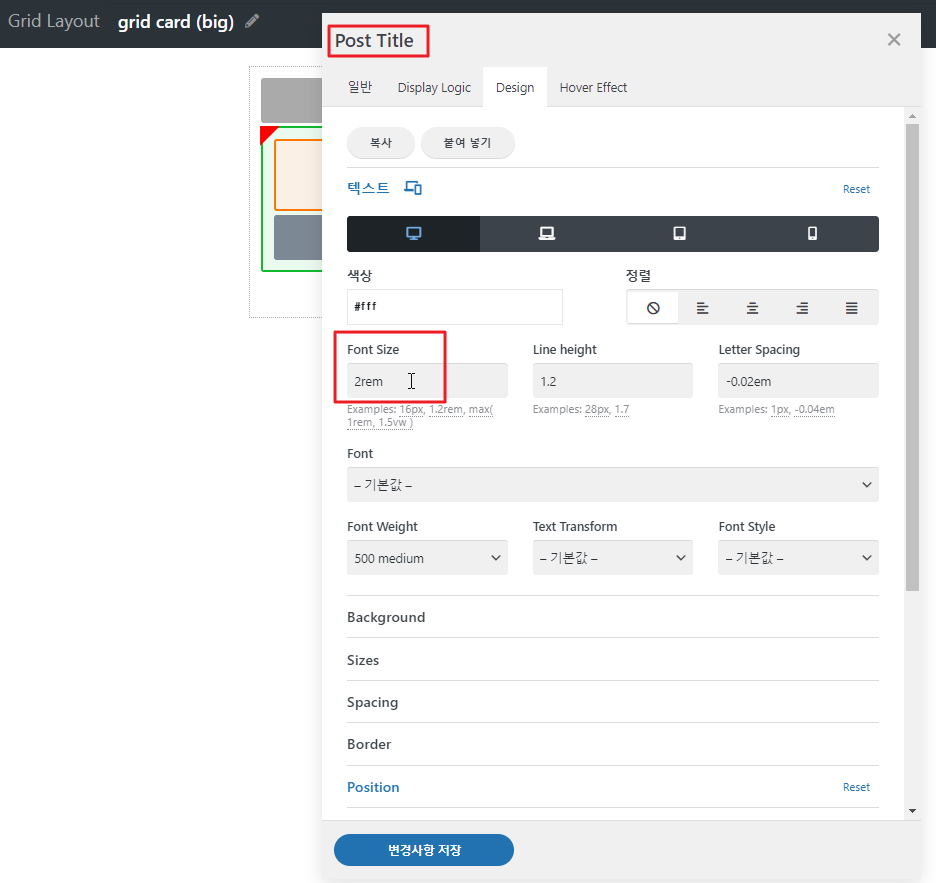The width and height of the screenshot is (936, 883).
Task: Click the red corner marker in preview
Action: tap(267, 133)
